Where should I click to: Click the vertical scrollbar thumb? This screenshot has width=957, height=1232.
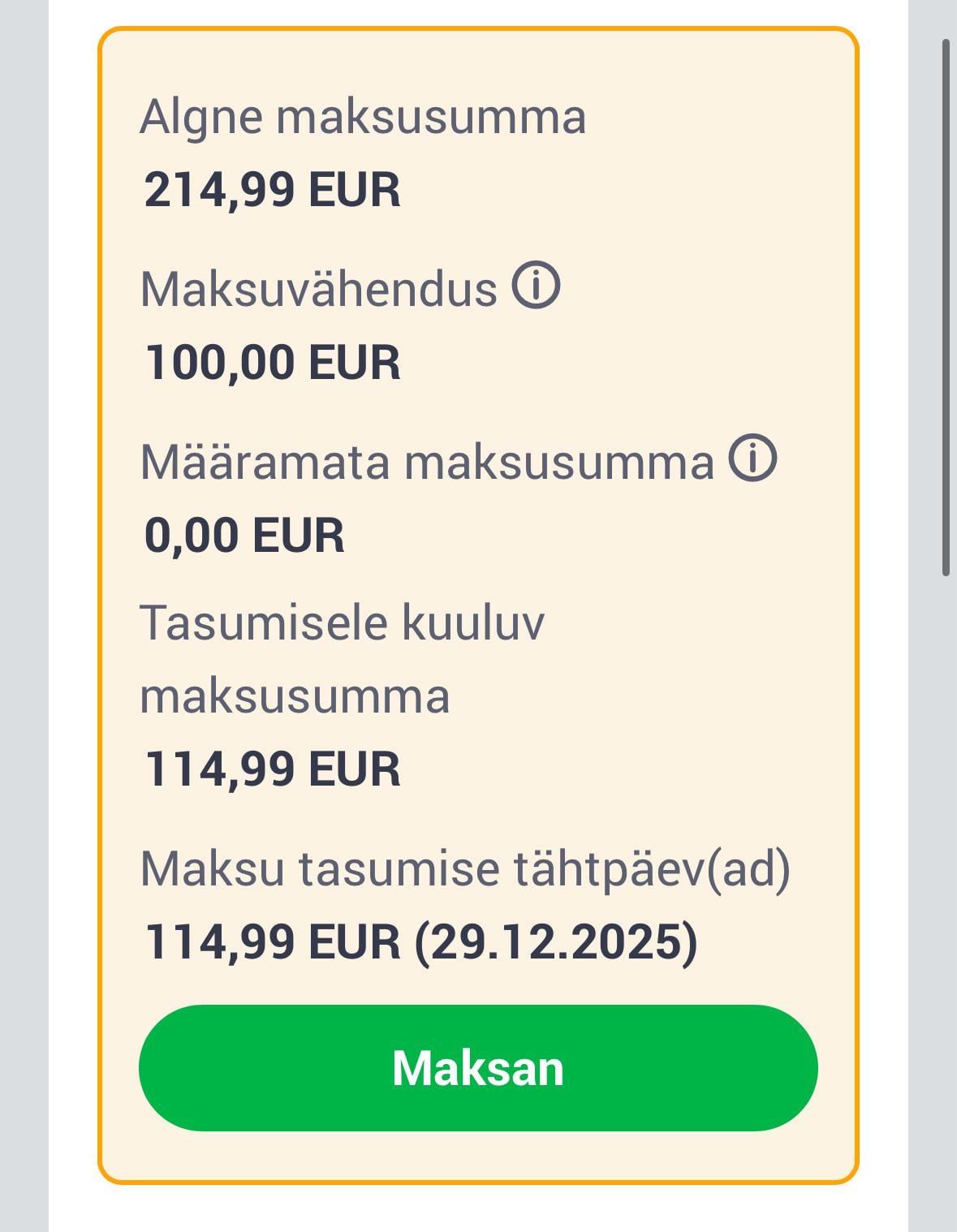point(946,308)
